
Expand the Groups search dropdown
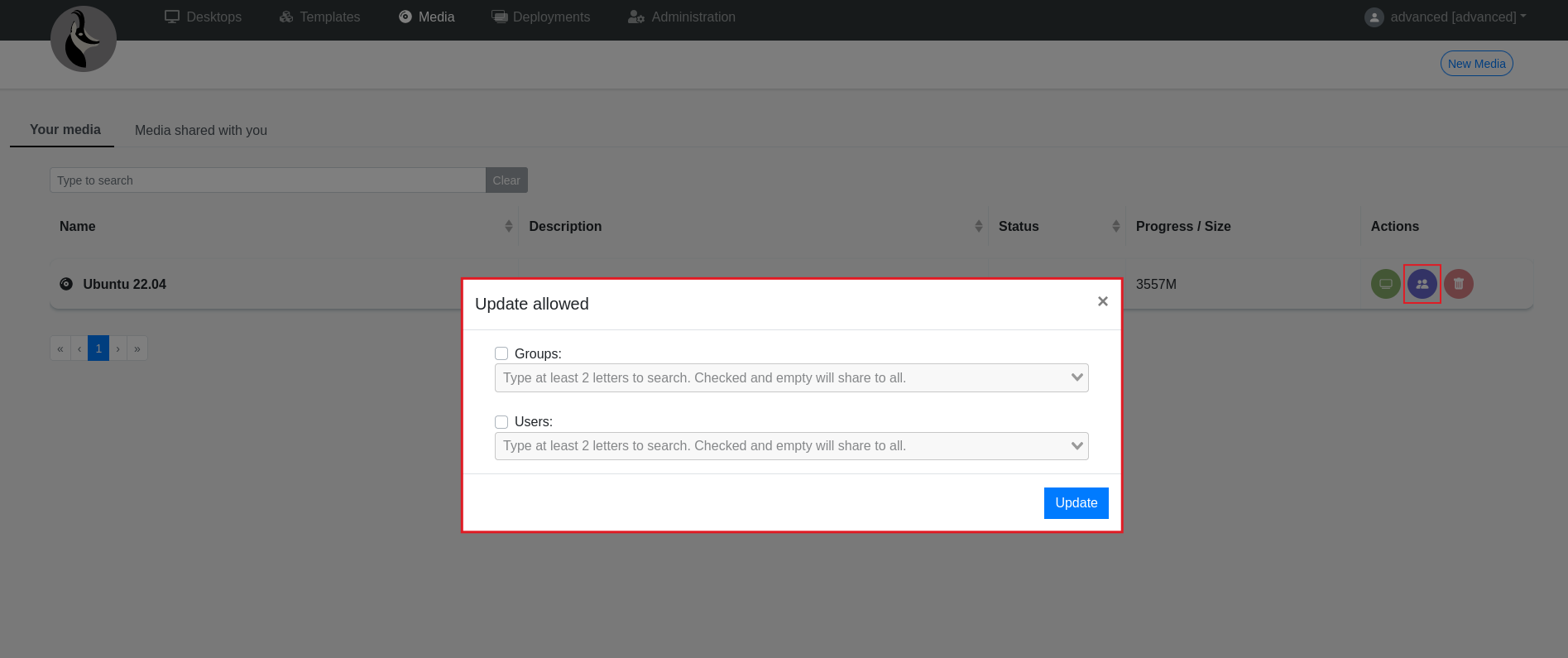pyautogui.click(x=1077, y=377)
